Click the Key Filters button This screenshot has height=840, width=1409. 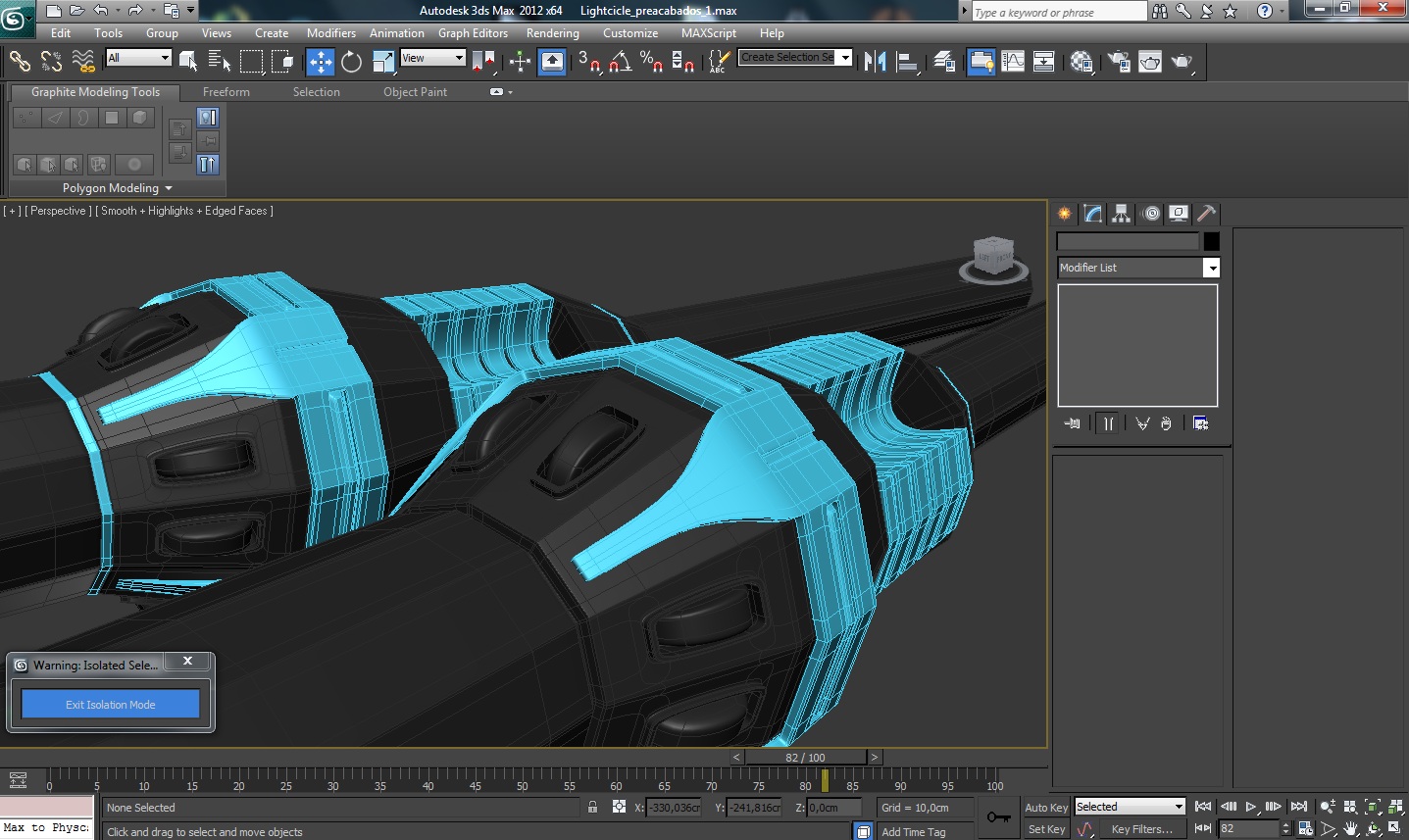[1141, 829]
